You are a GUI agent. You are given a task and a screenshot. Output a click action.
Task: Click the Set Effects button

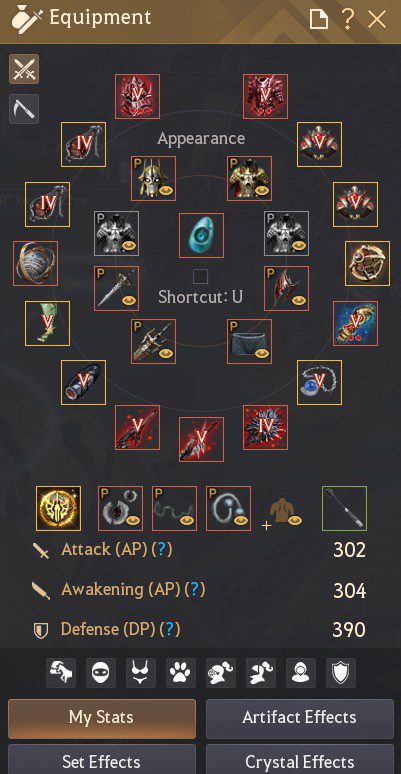coord(102,760)
